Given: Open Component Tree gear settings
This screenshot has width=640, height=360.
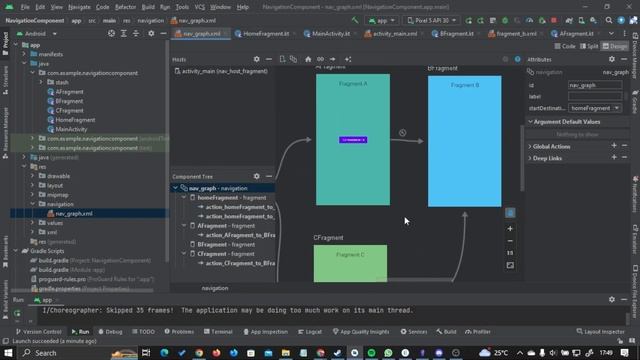Looking at the screenshot, I should [256, 176].
